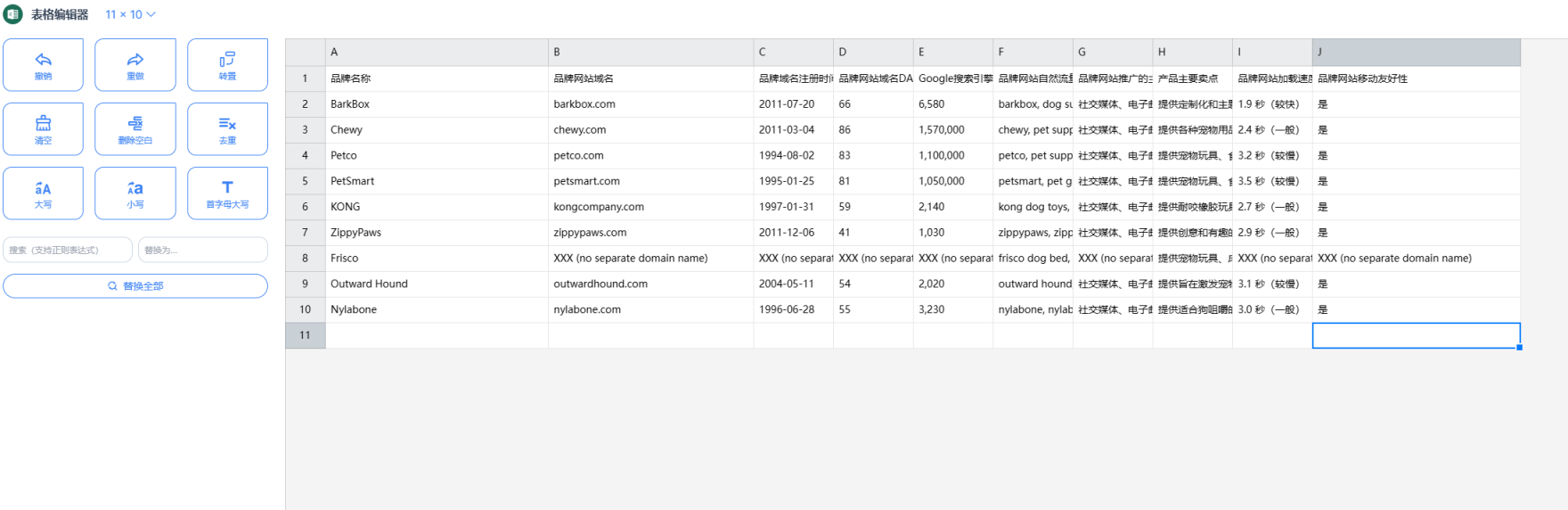Screen dimensions: 1568x510
Task: Select column J header
Action: point(1417,52)
